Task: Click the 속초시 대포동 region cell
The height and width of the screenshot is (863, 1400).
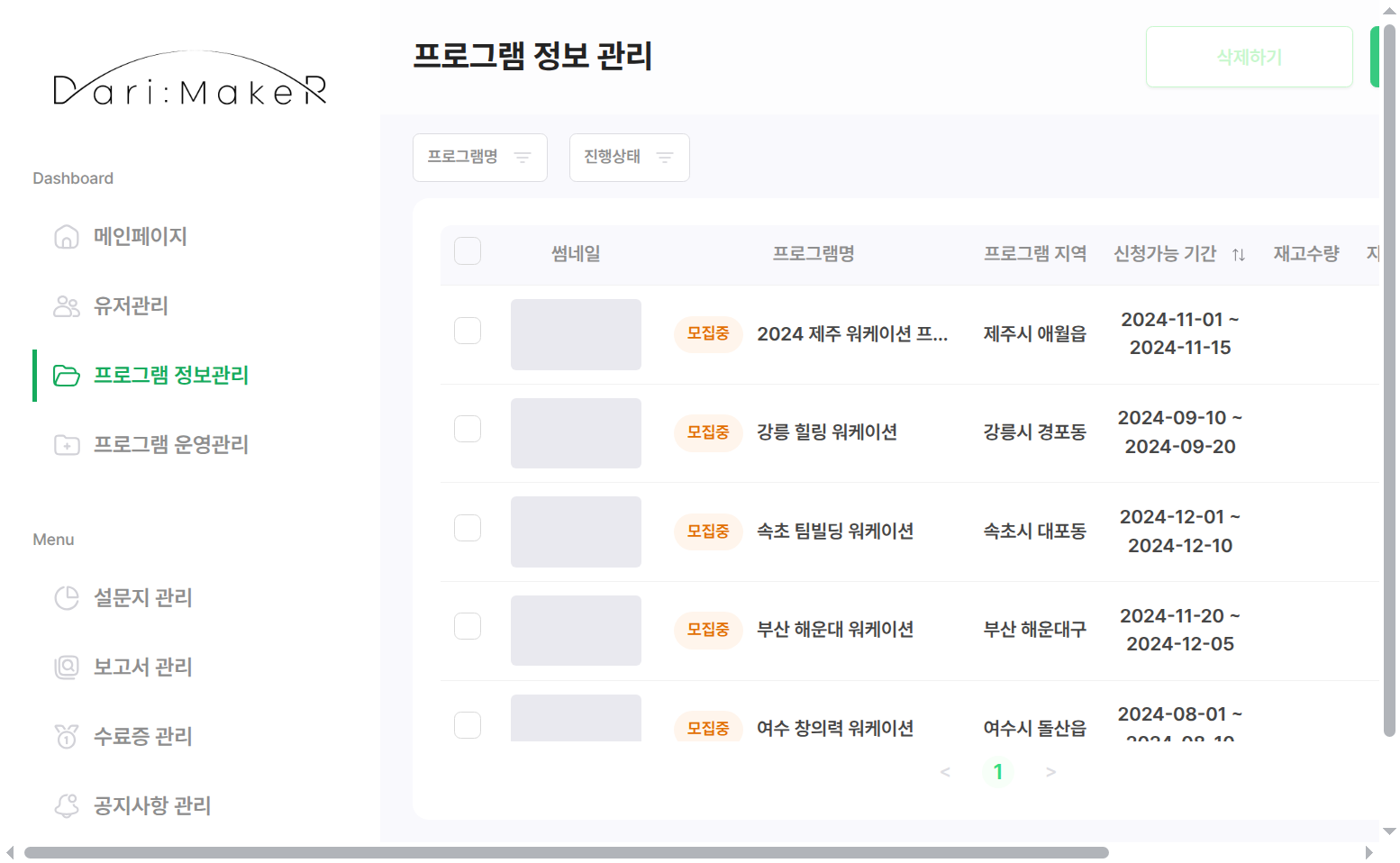Action: pos(1035,531)
